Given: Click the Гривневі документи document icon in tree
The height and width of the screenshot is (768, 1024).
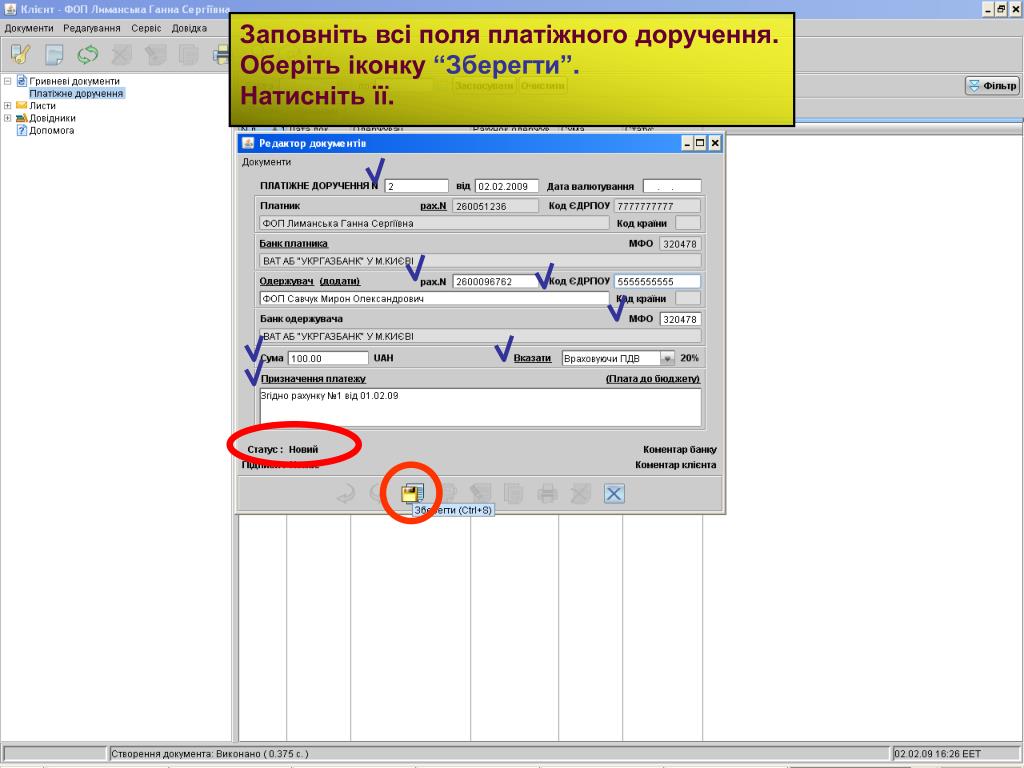Looking at the screenshot, I should click(22, 81).
